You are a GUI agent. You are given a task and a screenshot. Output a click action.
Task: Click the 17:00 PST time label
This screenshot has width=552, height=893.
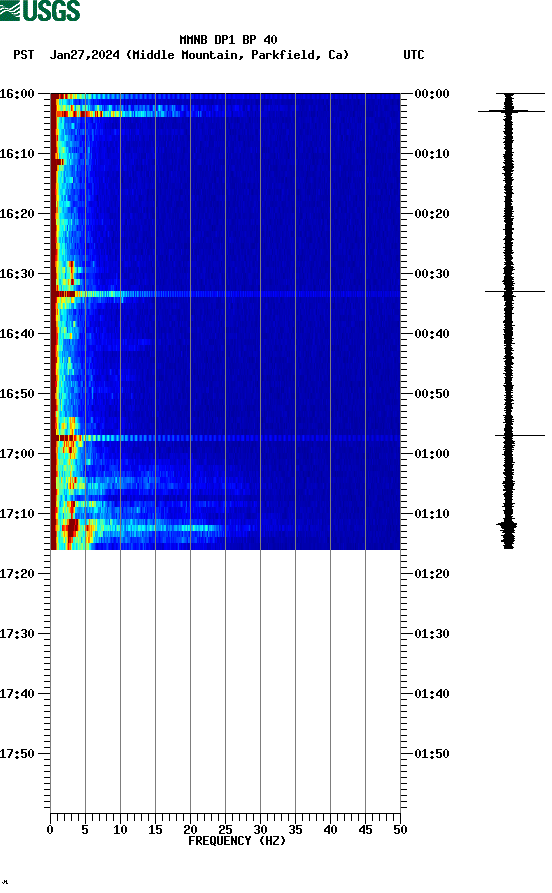coord(17,454)
